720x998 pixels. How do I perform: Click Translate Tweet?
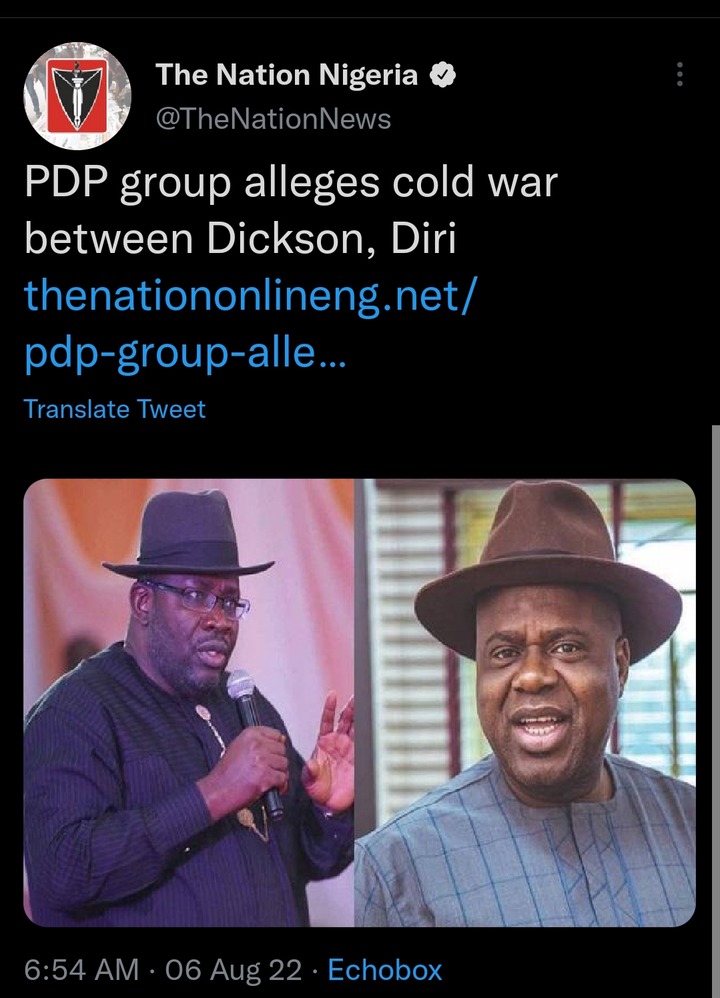[x=115, y=409]
